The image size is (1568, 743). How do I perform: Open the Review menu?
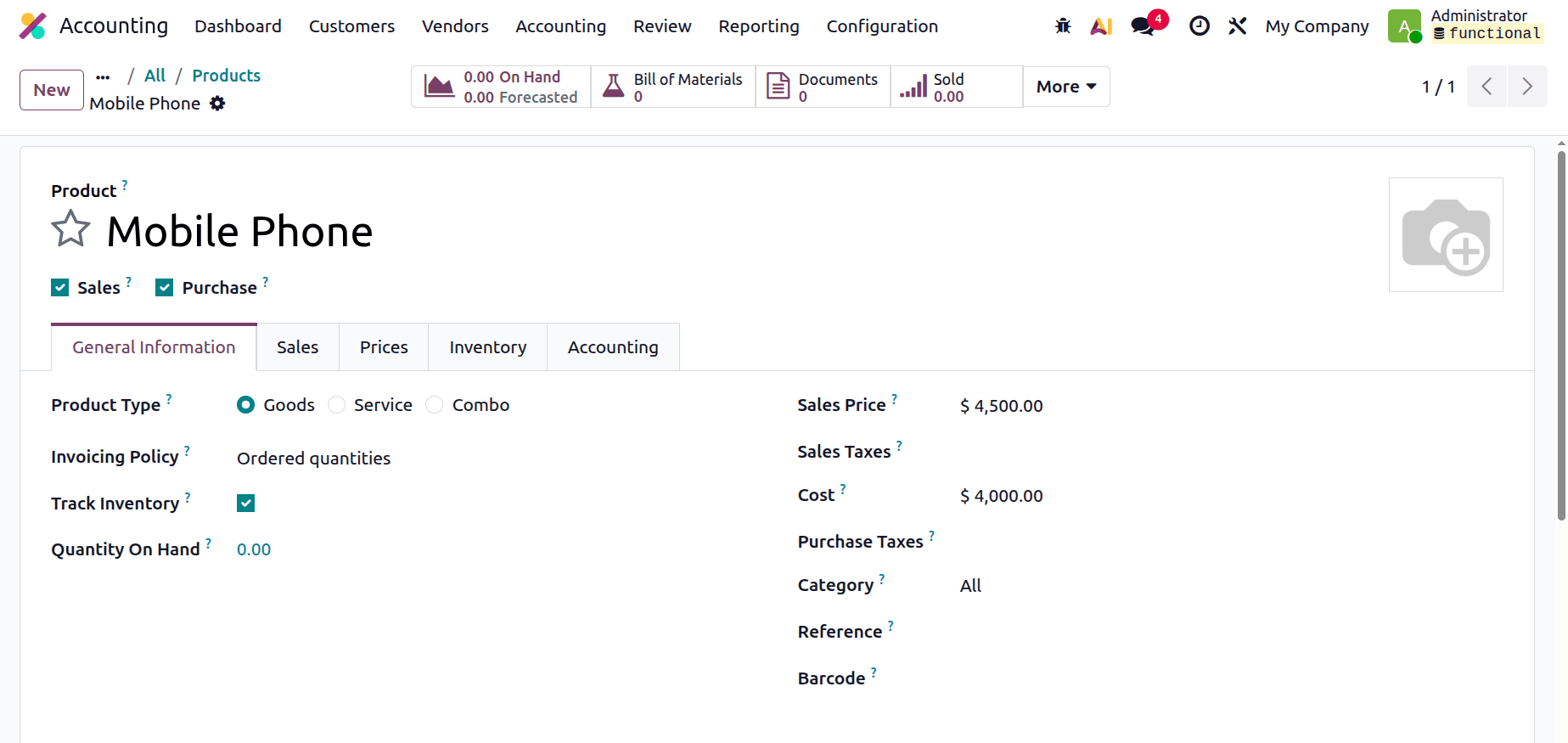[662, 26]
